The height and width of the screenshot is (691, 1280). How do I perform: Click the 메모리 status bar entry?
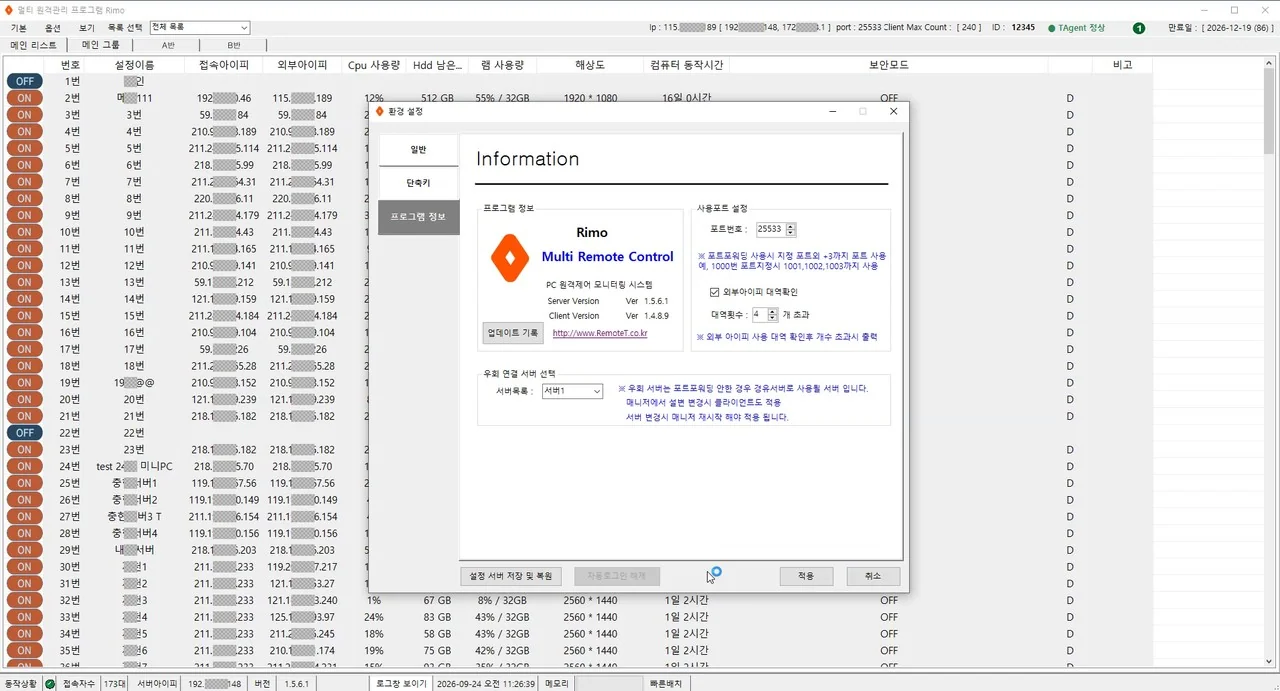[x=556, y=683]
